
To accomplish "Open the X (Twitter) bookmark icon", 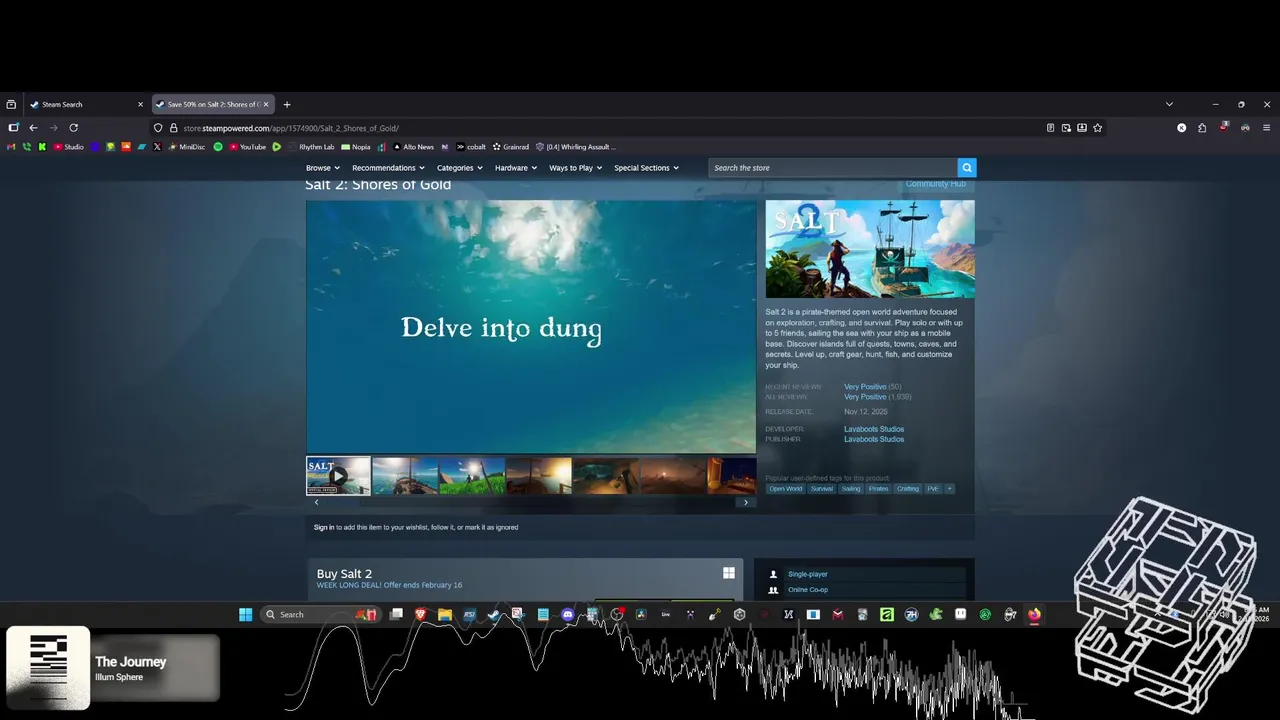I will click(x=157, y=147).
